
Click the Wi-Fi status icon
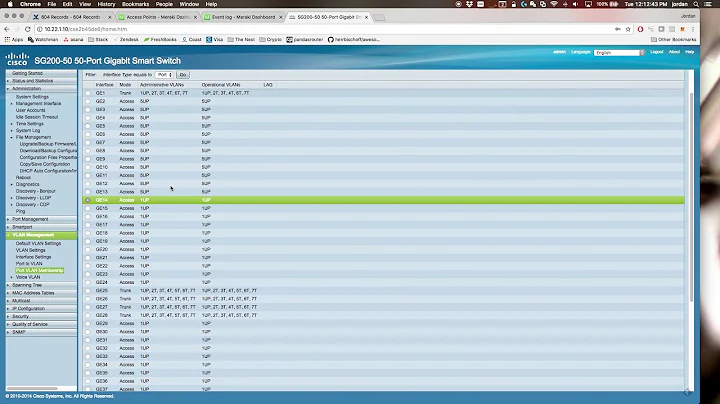tap(554, 4)
